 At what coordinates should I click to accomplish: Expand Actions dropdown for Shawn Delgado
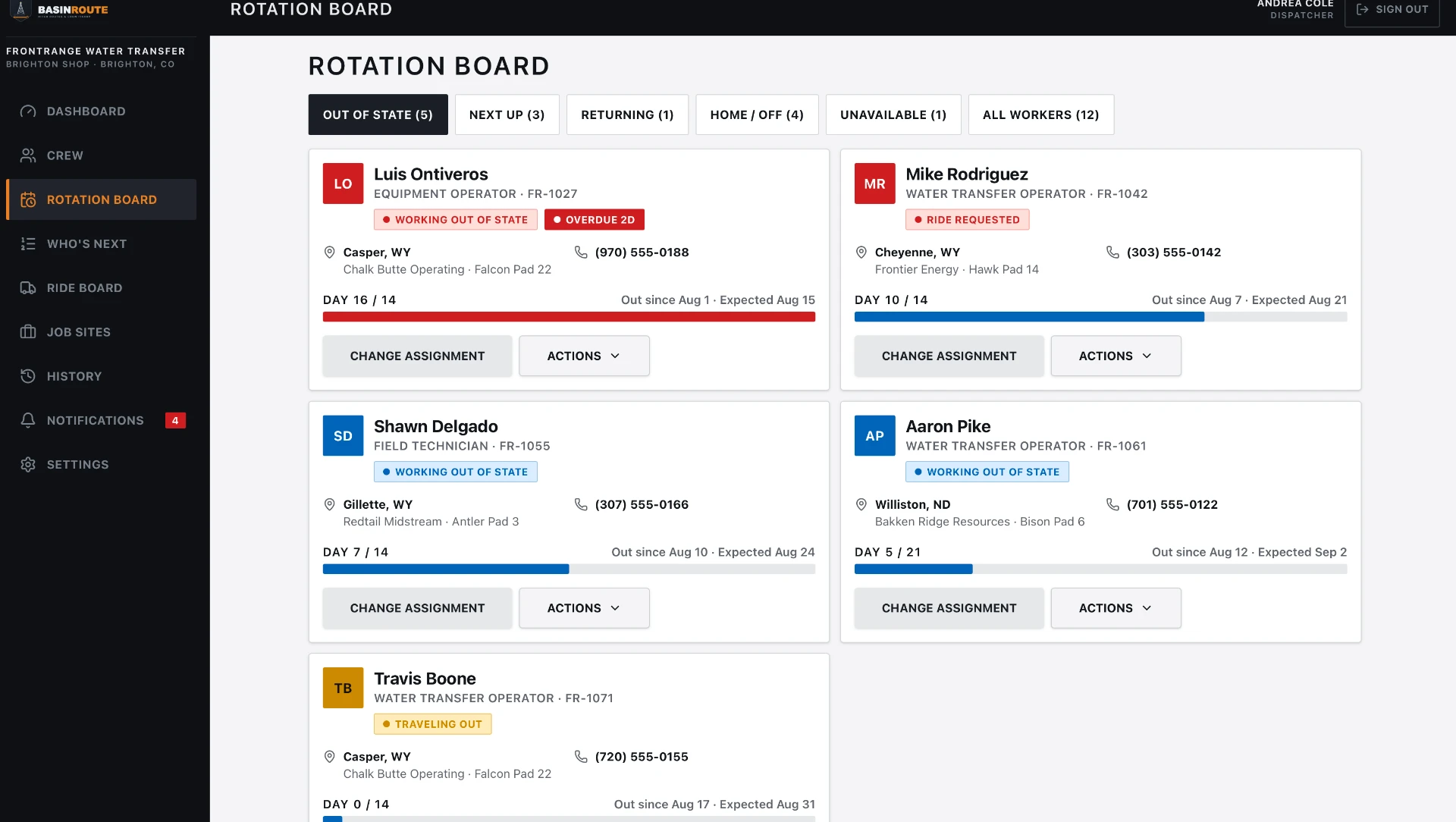(x=584, y=608)
